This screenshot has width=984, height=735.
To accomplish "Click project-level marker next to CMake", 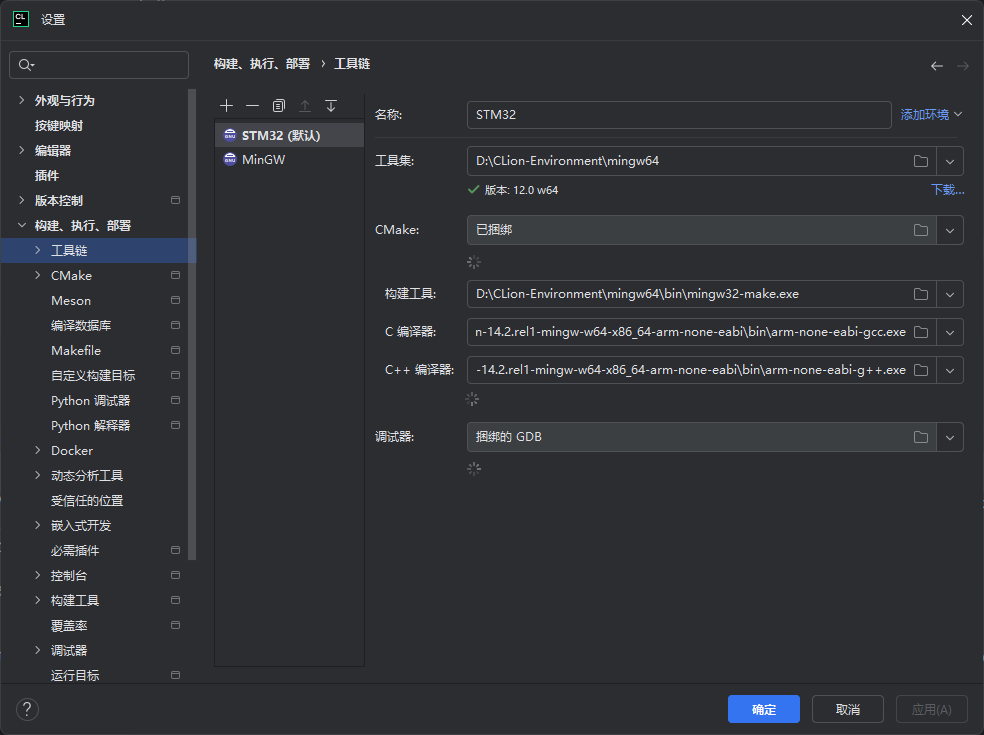I will pyautogui.click(x=176, y=275).
